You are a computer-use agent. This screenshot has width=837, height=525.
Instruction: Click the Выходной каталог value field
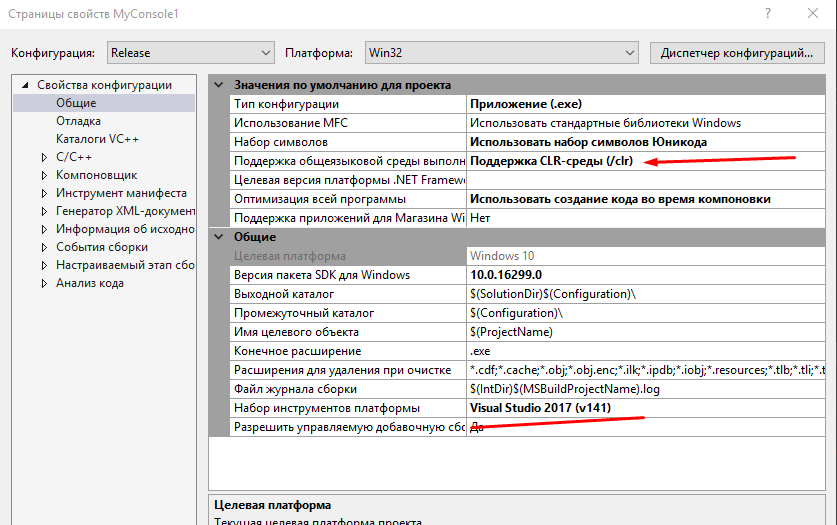pos(552,294)
